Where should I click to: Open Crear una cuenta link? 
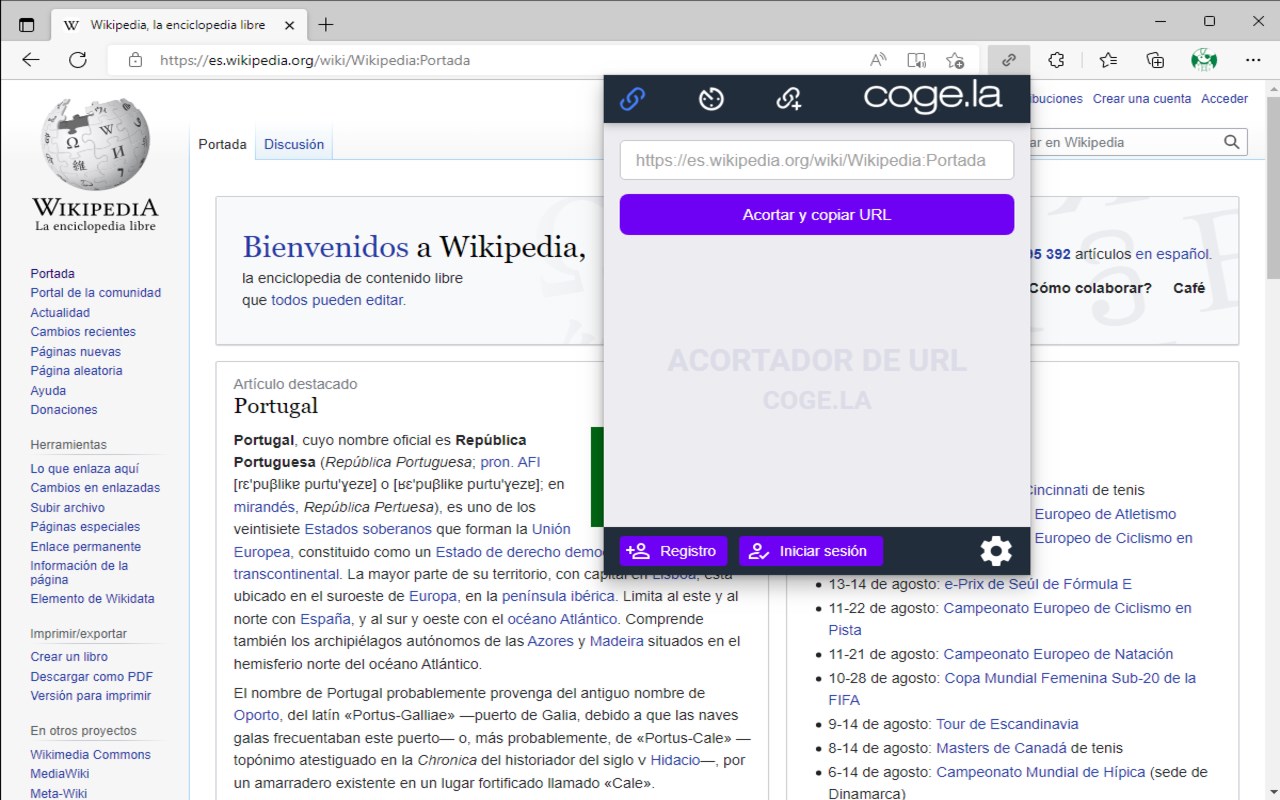pyautogui.click(x=1142, y=99)
